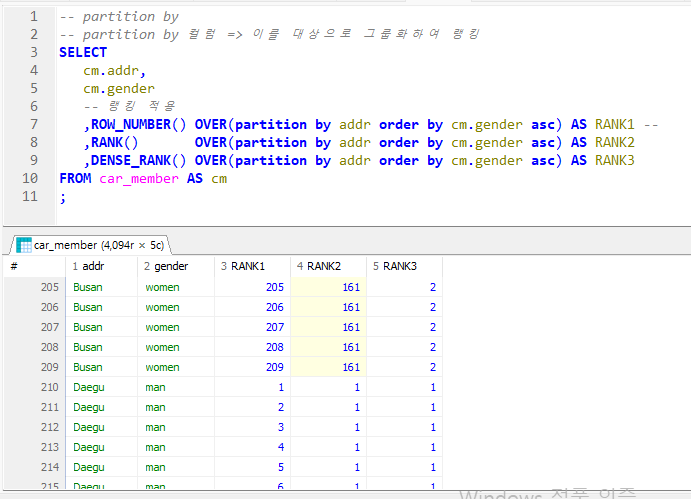The height and width of the screenshot is (499, 691).
Task: Select the car_member result tab
Action: (90, 245)
